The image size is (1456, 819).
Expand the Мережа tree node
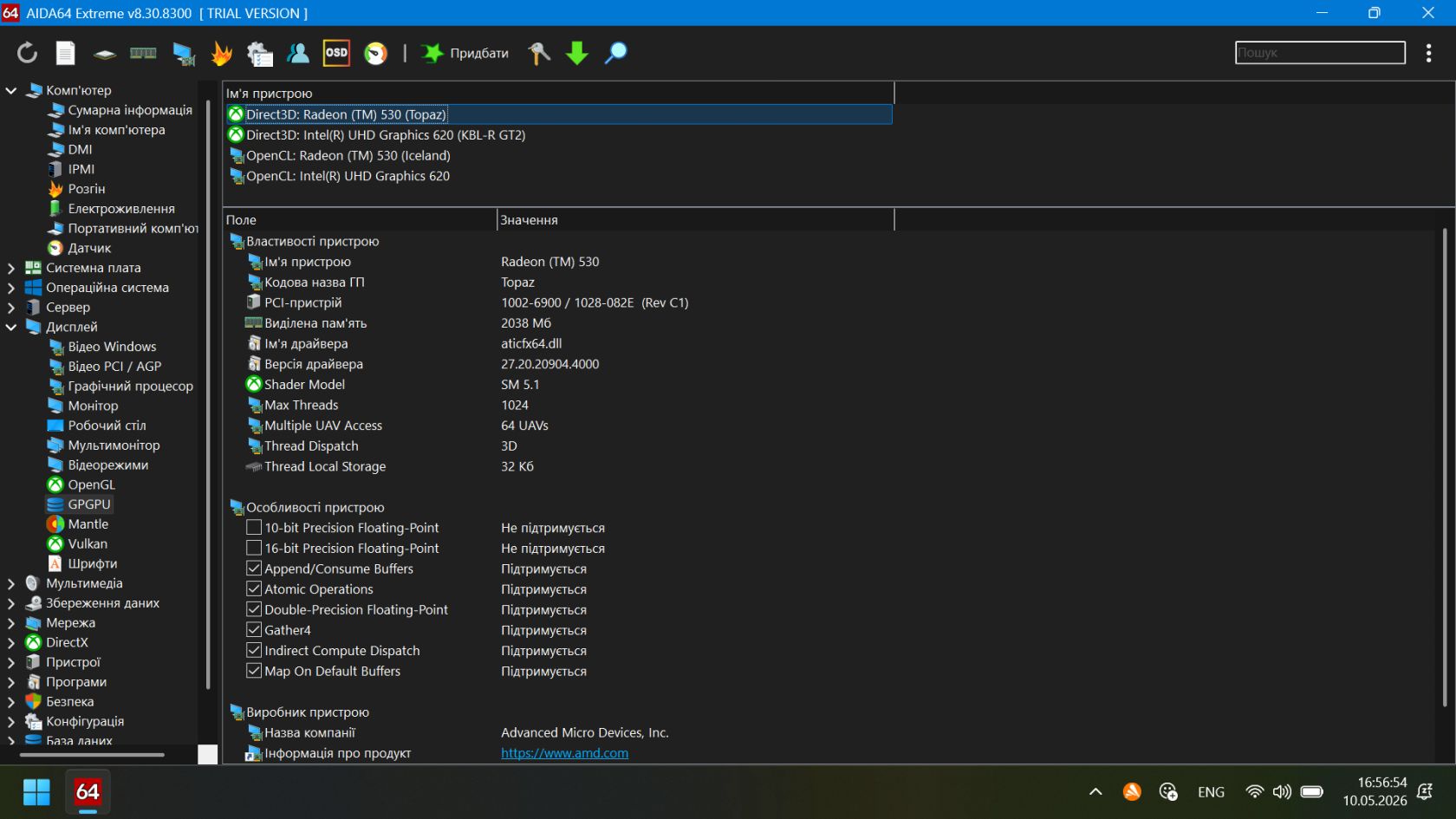[11, 622]
